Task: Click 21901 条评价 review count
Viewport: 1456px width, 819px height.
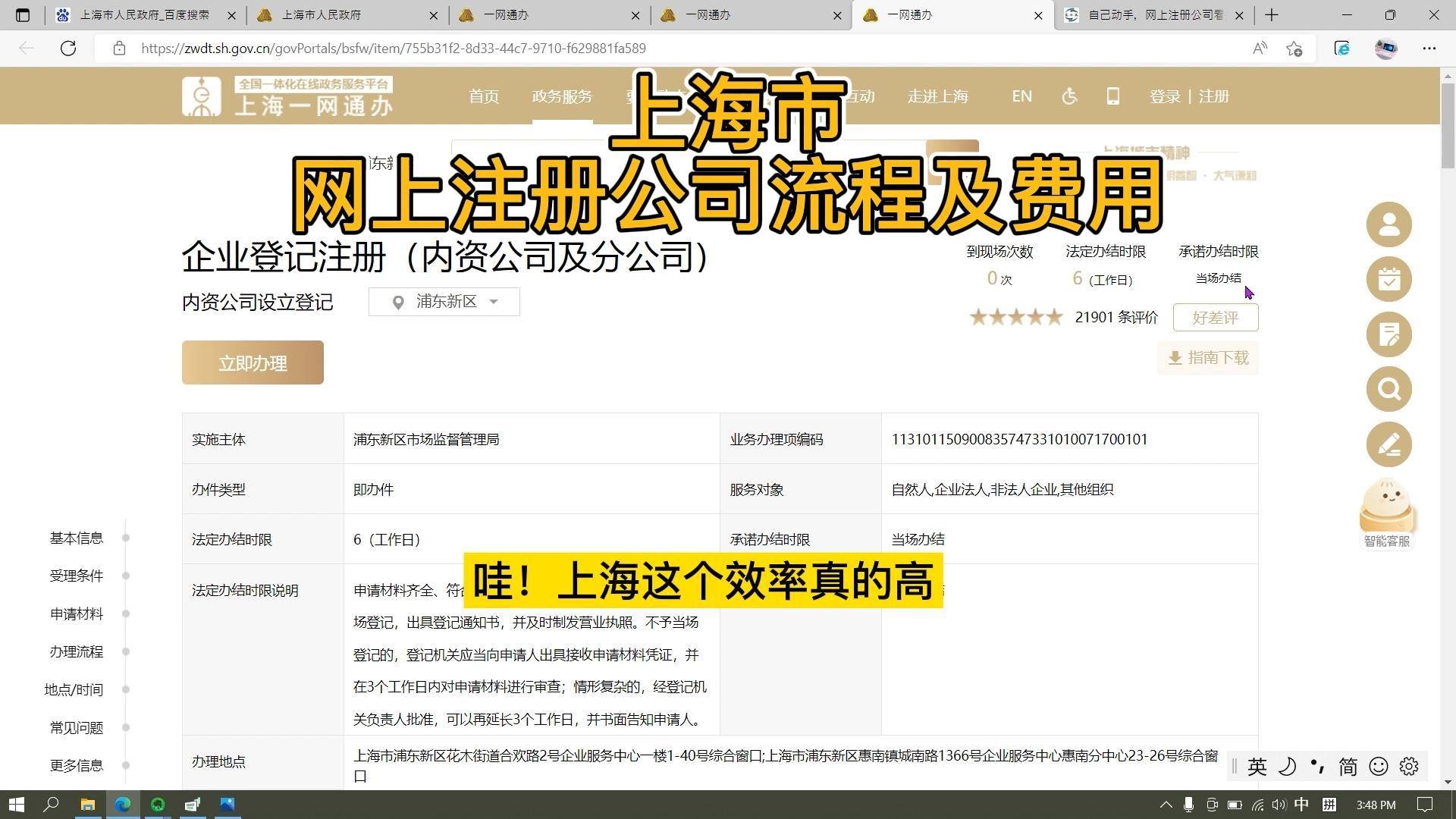Action: (1116, 318)
